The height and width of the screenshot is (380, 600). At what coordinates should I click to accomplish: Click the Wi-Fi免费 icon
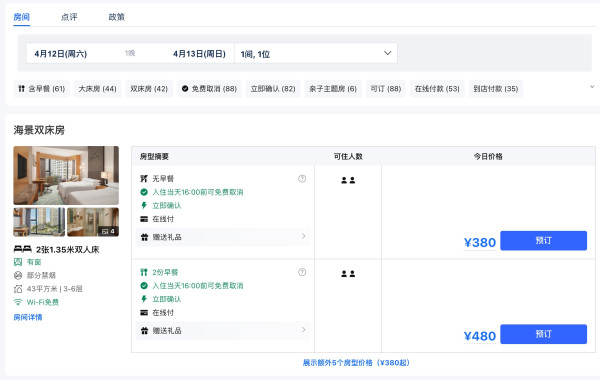click(x=18, y=302)
